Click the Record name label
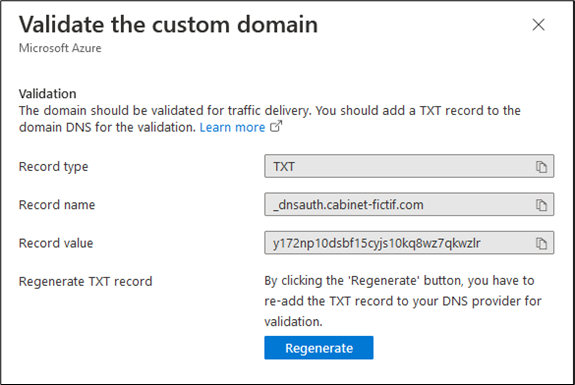The image size is (575, 385). pyautogui.click(x=57, y=205)
